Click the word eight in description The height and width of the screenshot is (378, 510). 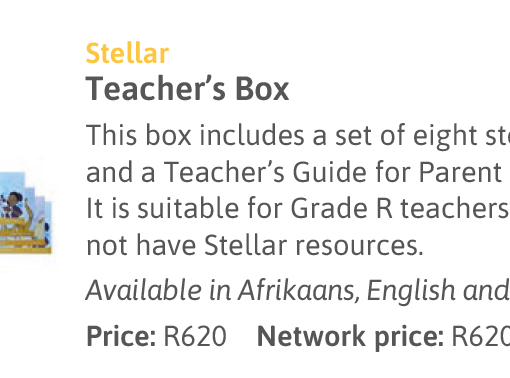point(445,137)
